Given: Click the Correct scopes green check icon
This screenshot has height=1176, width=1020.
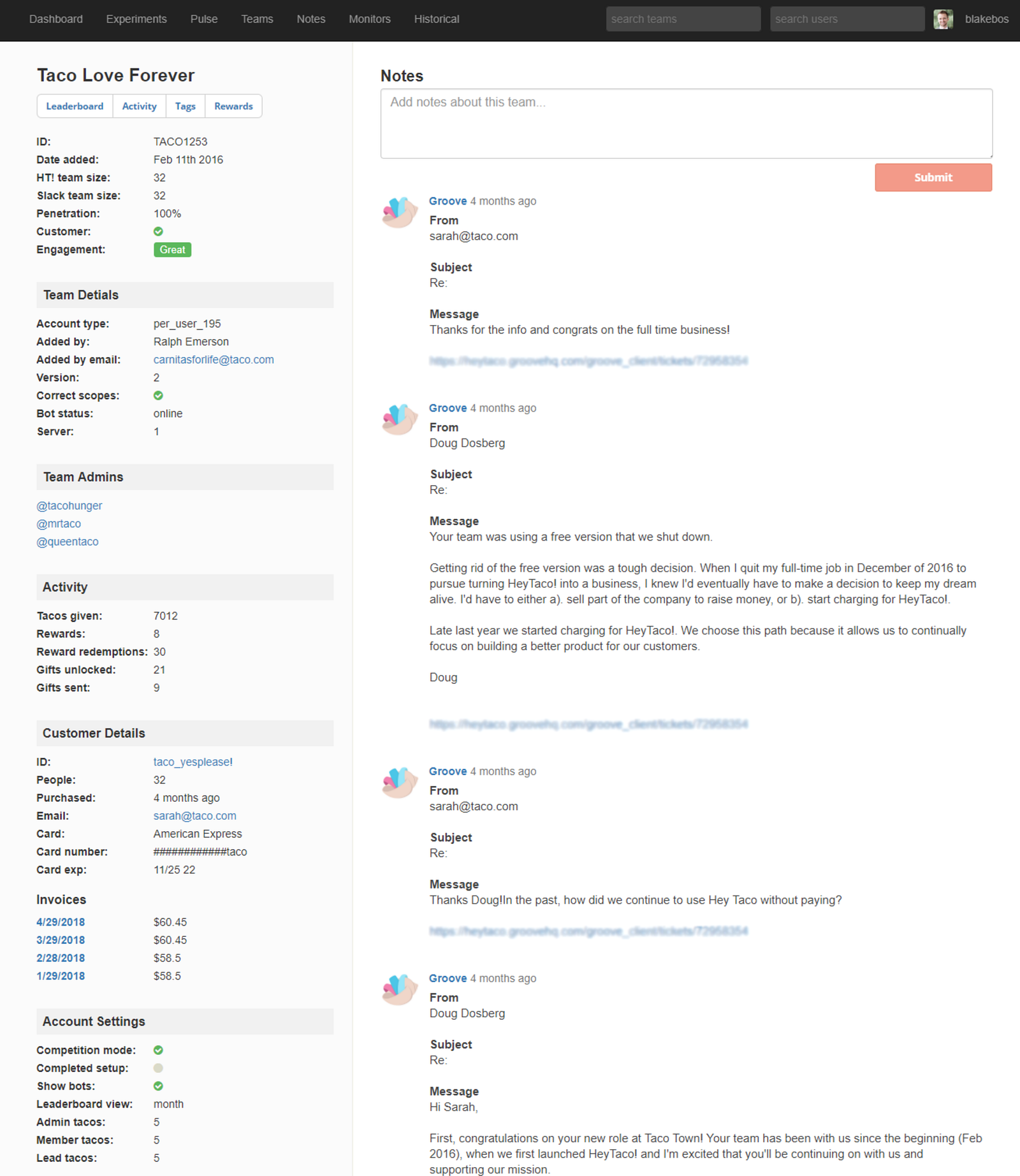Looking at the screenshot, I should point(158,395).
